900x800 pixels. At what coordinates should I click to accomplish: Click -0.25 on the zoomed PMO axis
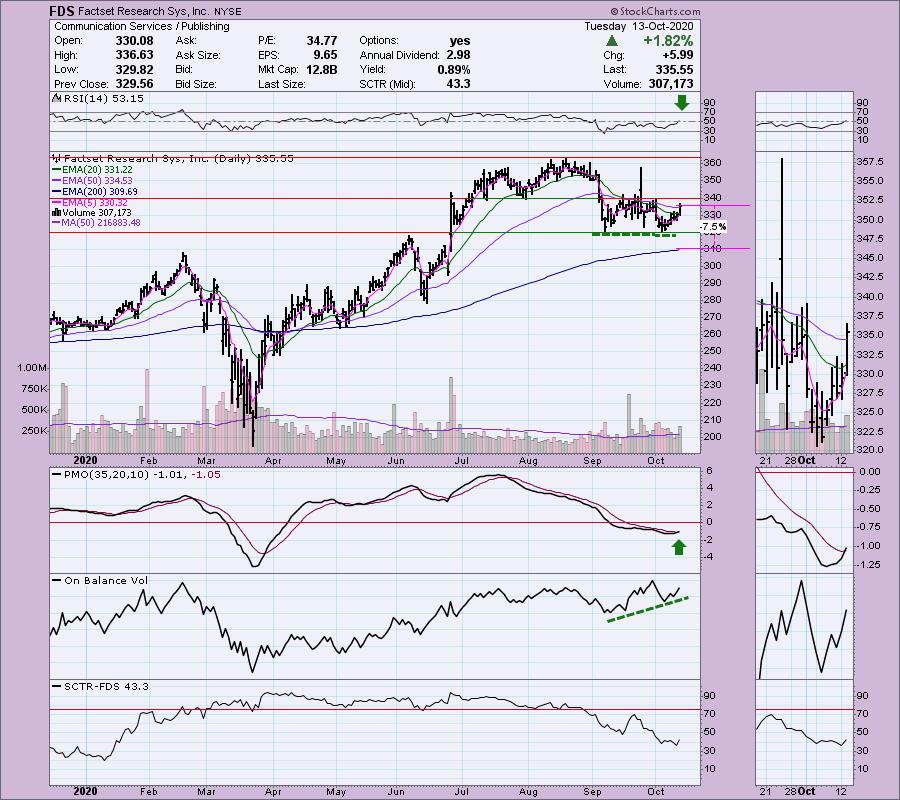pyautogui.click(x=867, y=490)
